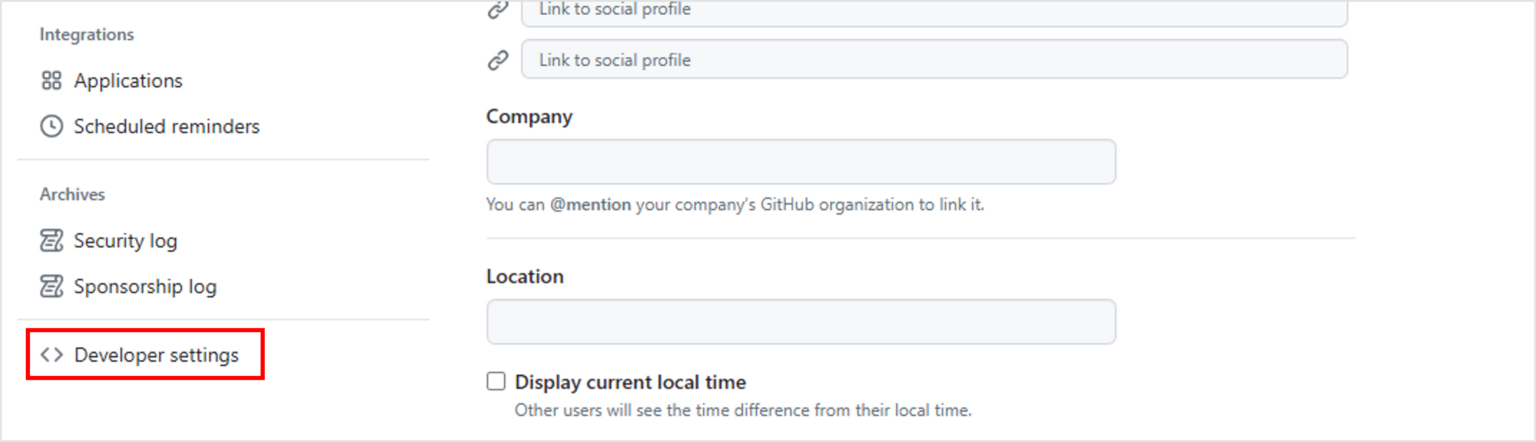This screenshot has width=1536, height=442.
Task: Click the Display current local time label
Action: coord(630,382)
